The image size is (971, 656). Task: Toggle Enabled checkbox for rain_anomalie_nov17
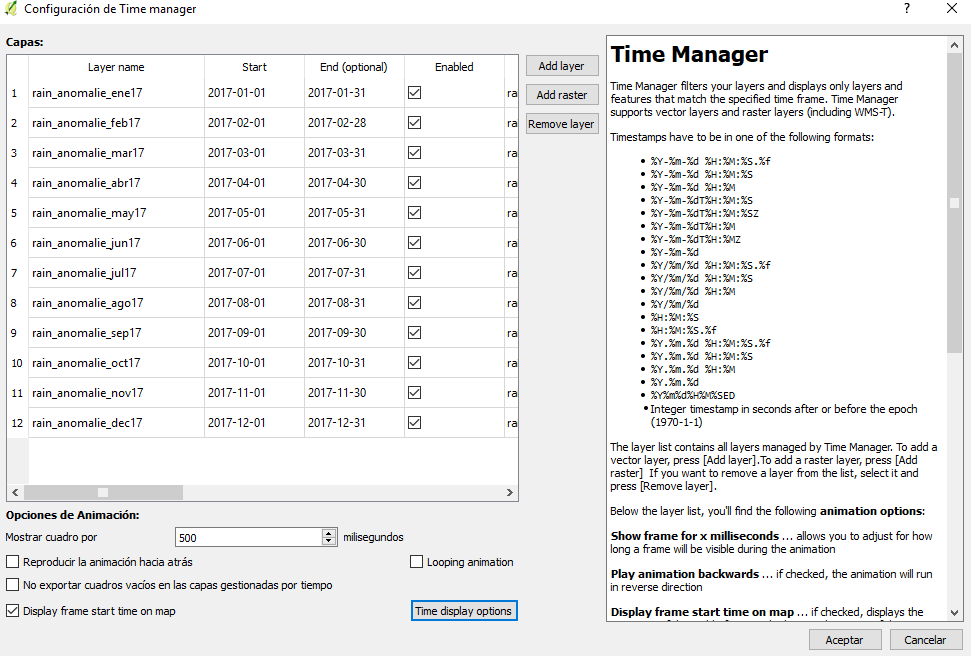coord(415,393)
